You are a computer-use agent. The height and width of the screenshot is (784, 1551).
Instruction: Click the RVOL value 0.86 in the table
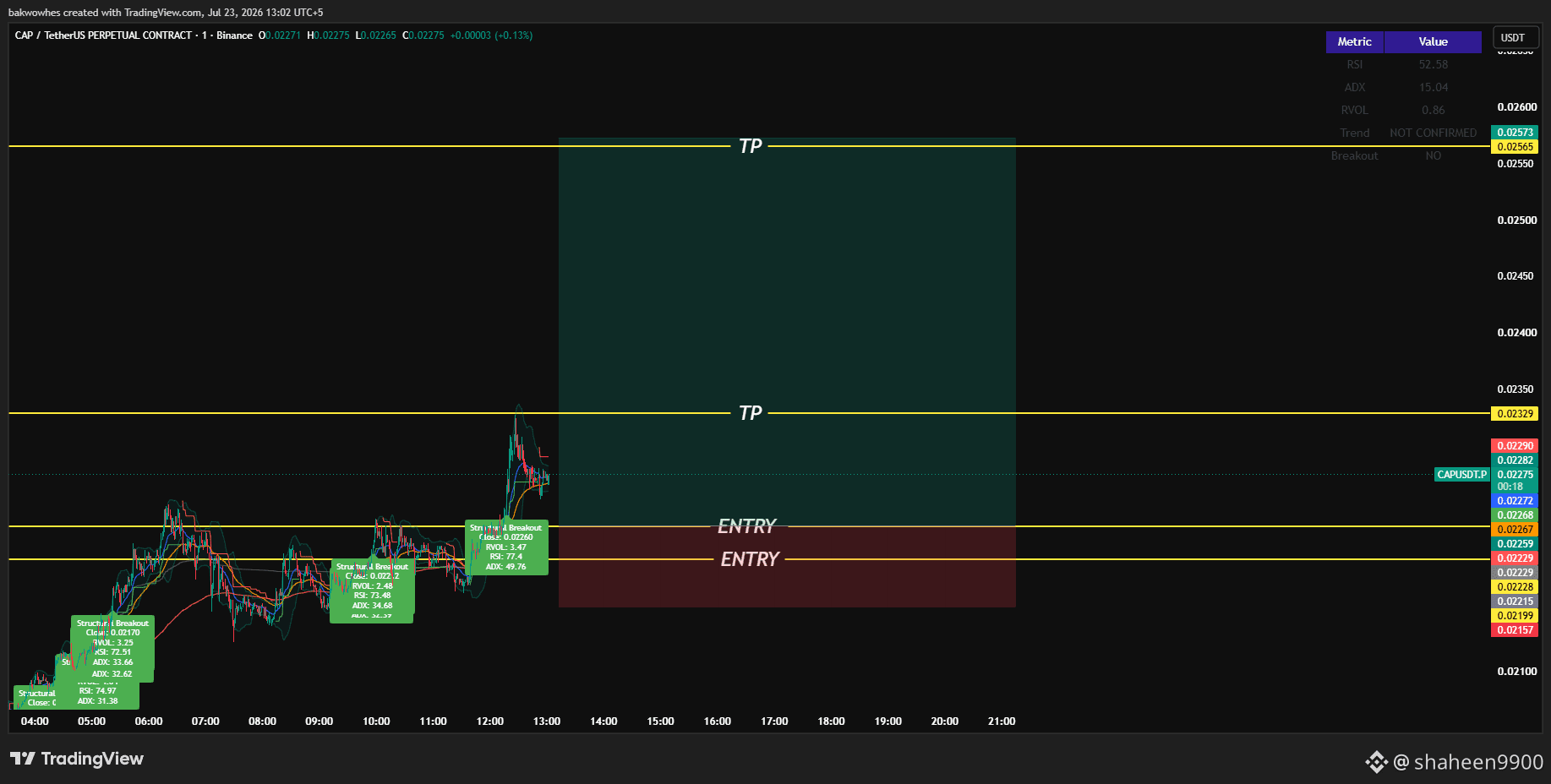pyautogui.click(x=1433, y=110)
